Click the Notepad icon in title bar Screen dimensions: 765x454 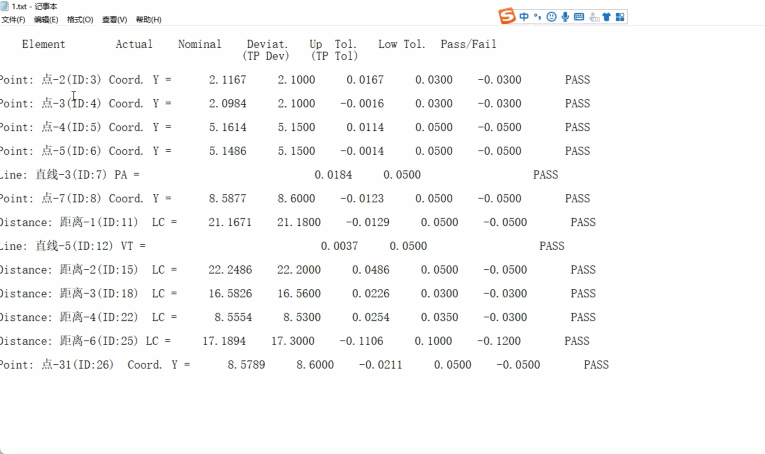(5, 6)
